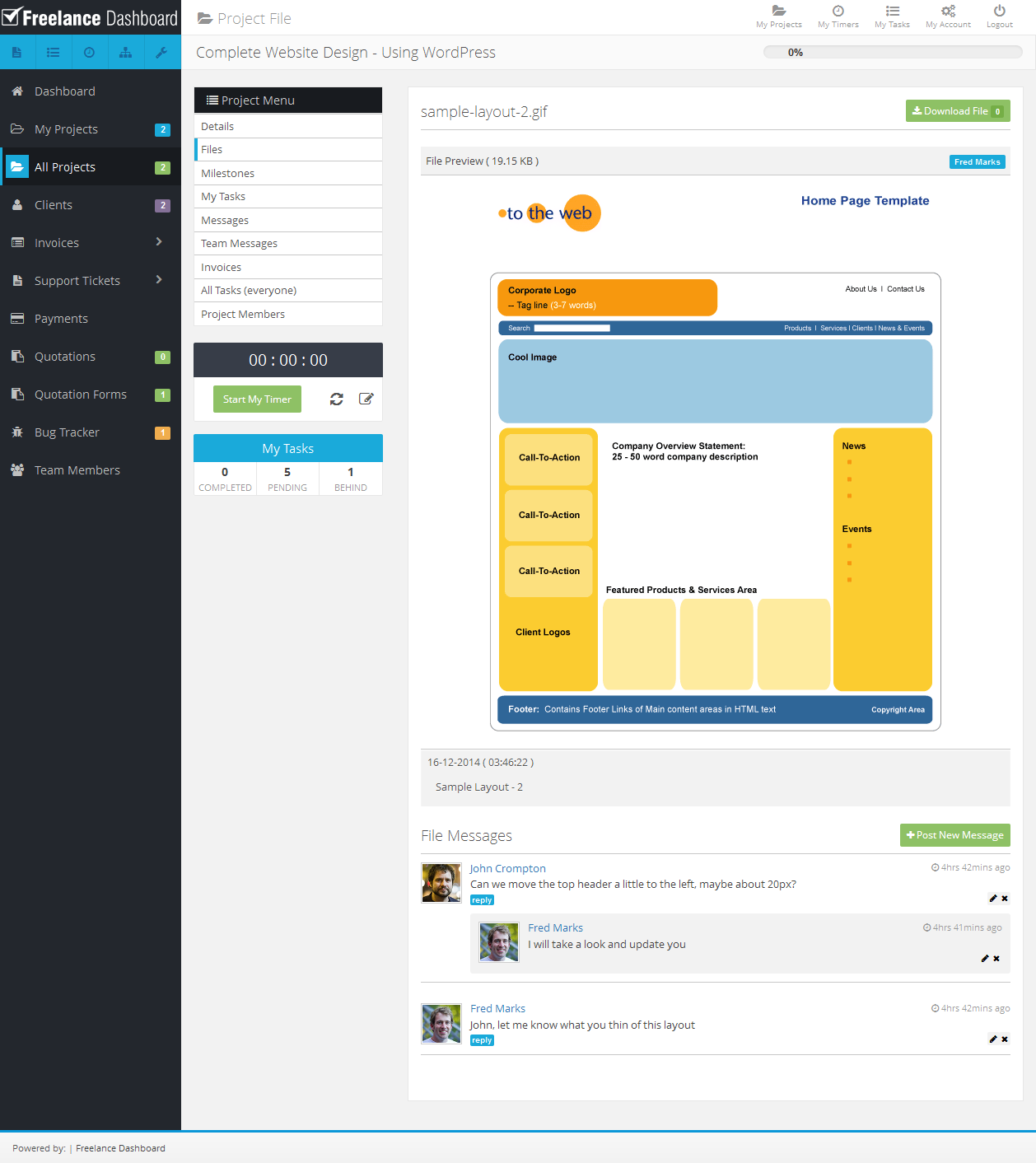The width and height of the screenshot is (1036, 1163).
Task: Open My Account settings in top header
Action: pos(948,16)
